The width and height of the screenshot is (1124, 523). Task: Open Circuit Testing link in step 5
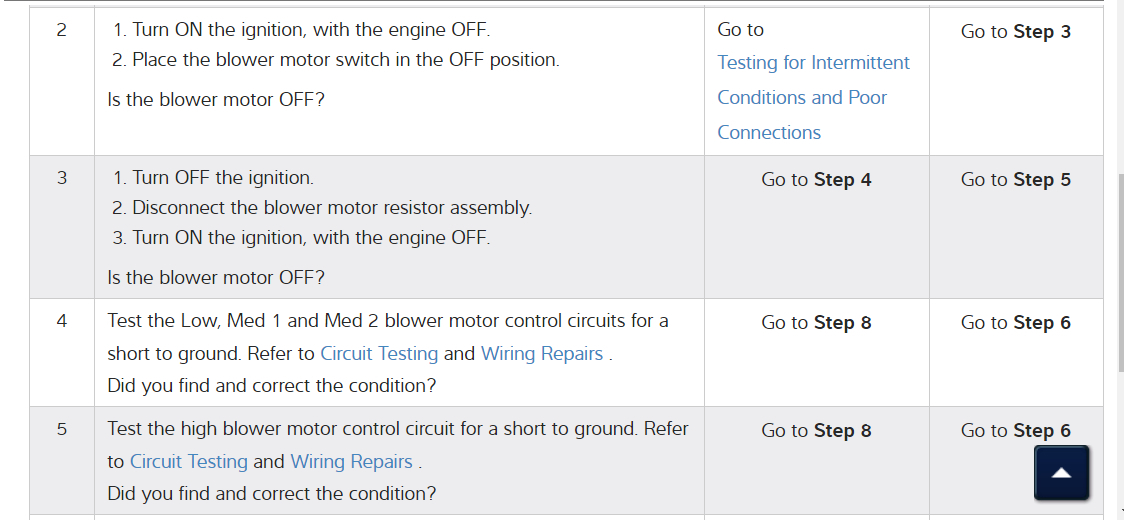point(189,462)
